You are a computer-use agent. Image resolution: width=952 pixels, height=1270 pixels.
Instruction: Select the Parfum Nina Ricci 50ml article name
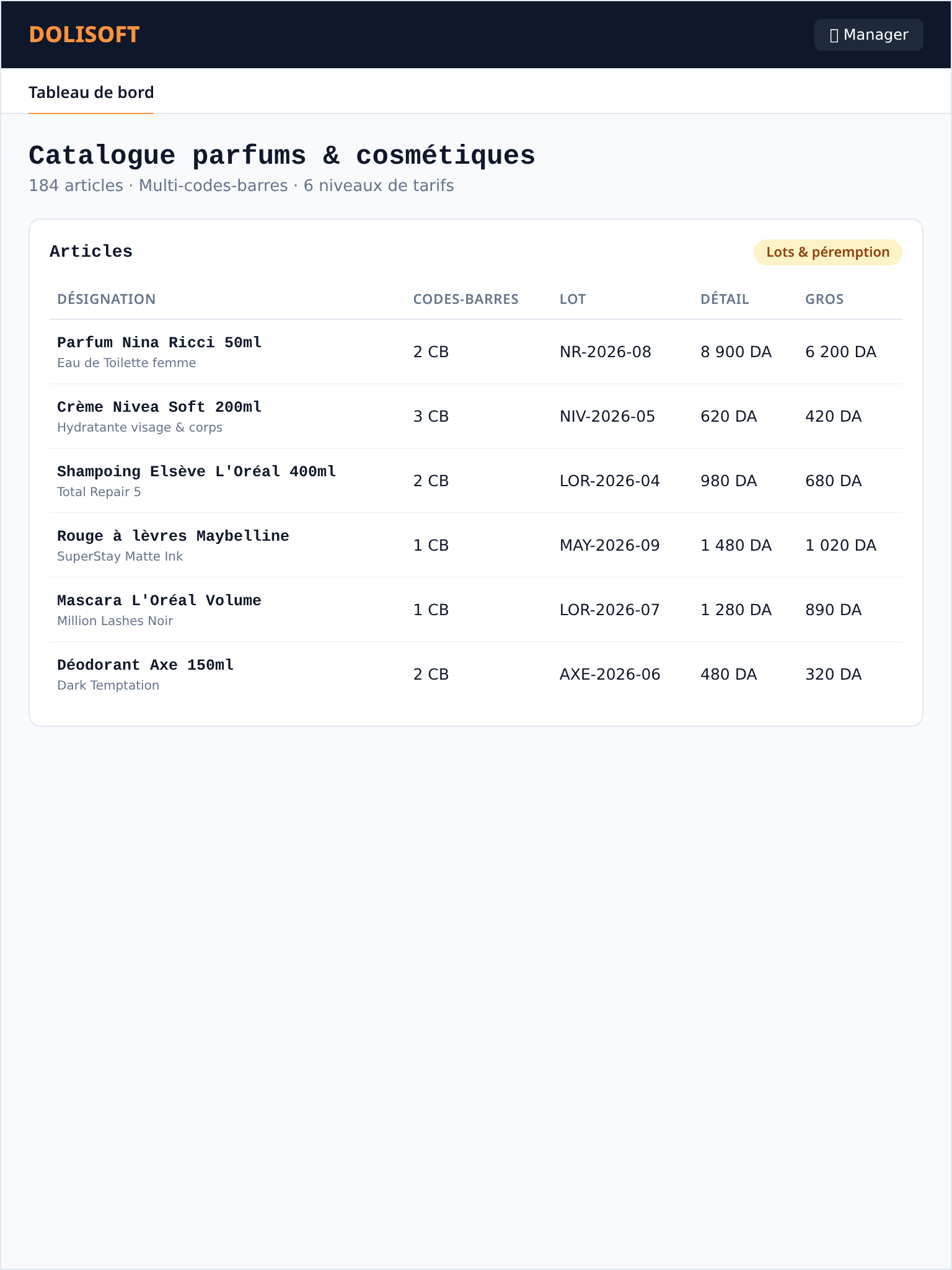pyautogui.click(x=159, y=342)
